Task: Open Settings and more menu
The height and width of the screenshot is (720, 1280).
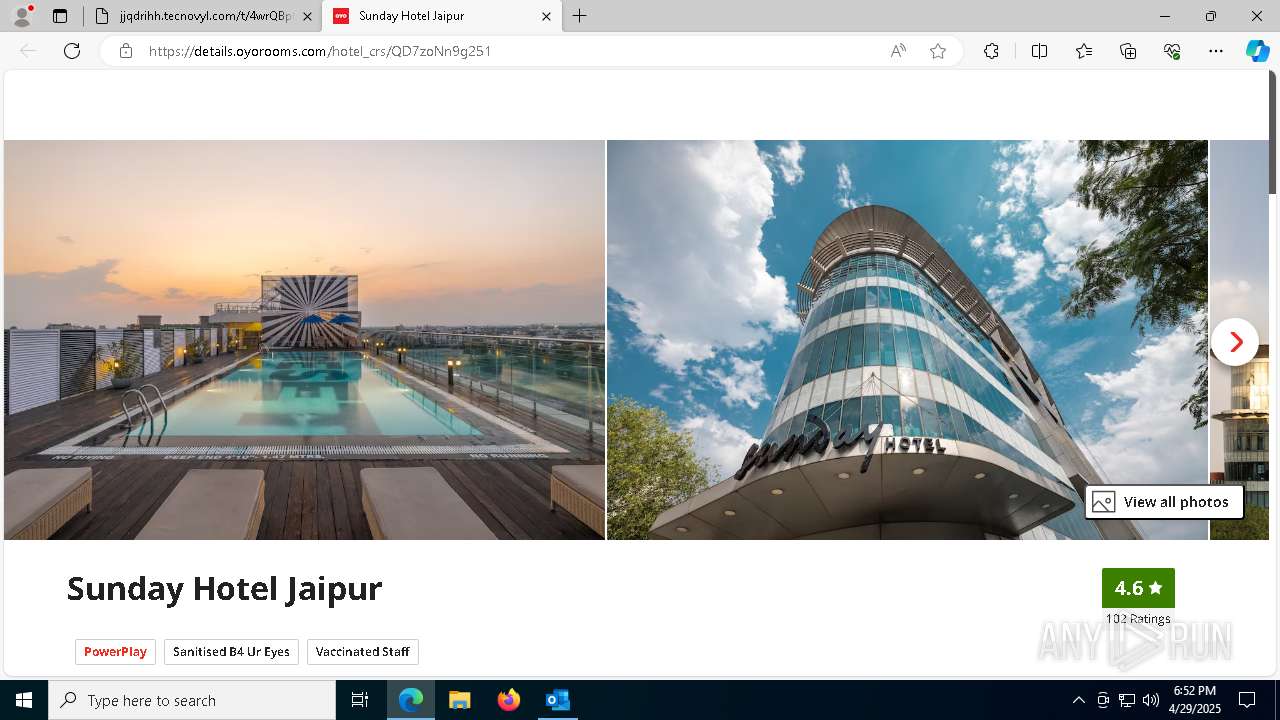Action: tap(1216, 51)
